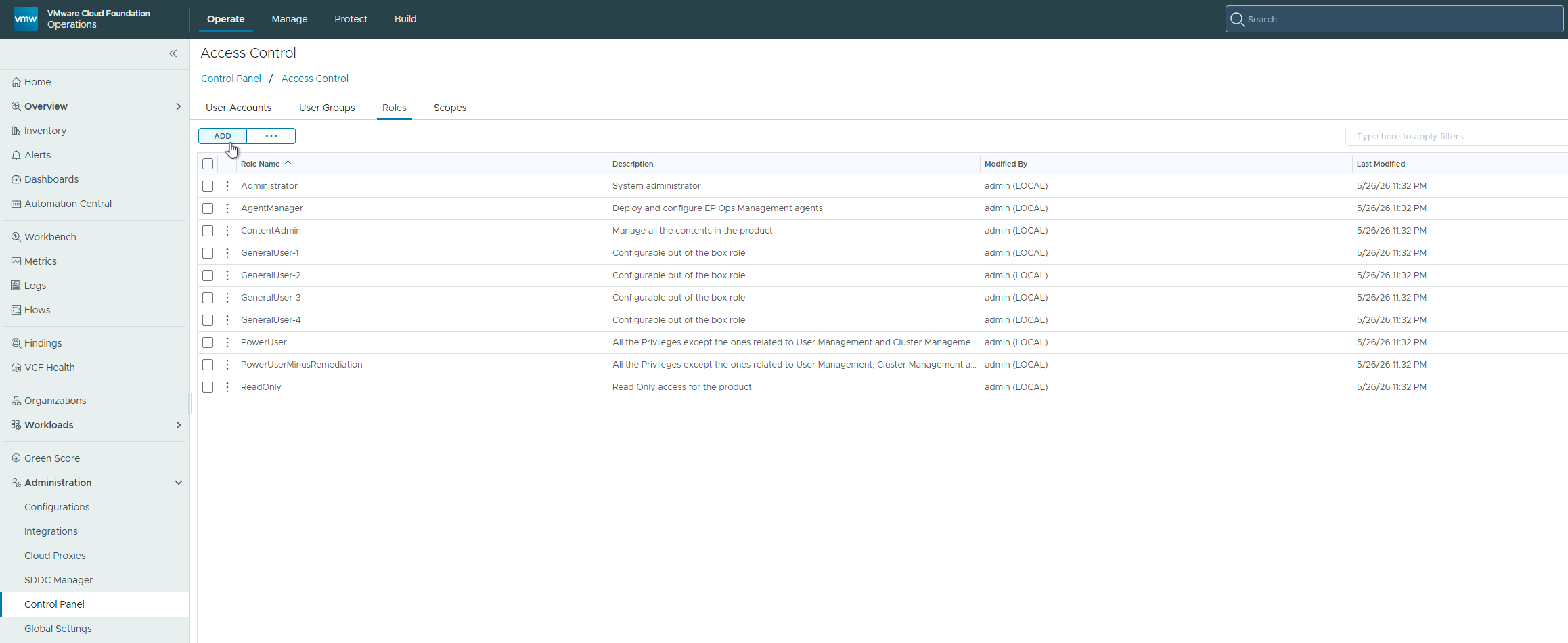Click the VMware vmw logo icon
The image size is (1568, 643).
25,19
